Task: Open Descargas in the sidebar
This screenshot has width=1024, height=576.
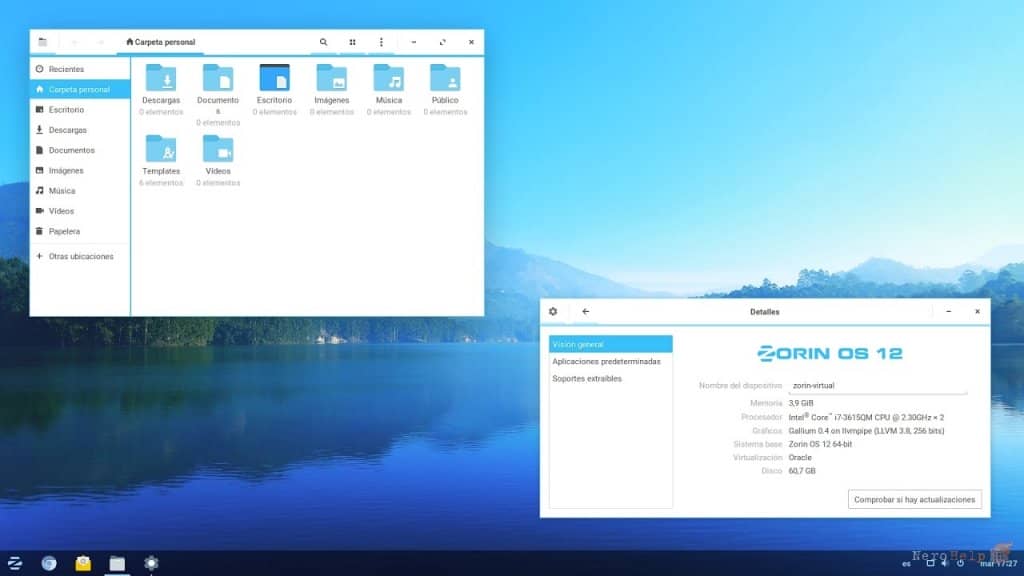Action: pyautogui.click(x=80, y=130)
